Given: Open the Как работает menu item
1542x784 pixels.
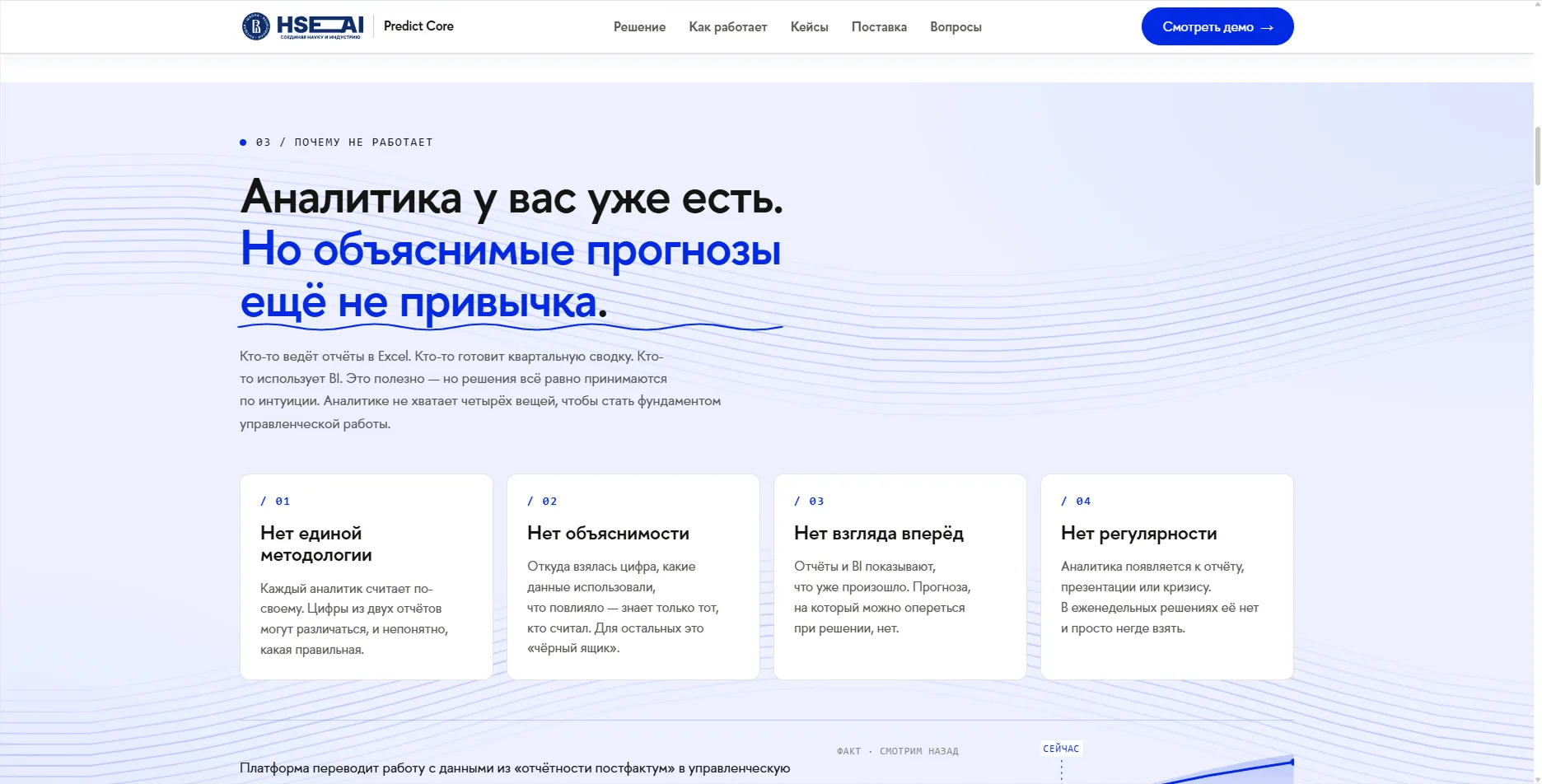Looking at the screenshot, I should click(728, 27).
